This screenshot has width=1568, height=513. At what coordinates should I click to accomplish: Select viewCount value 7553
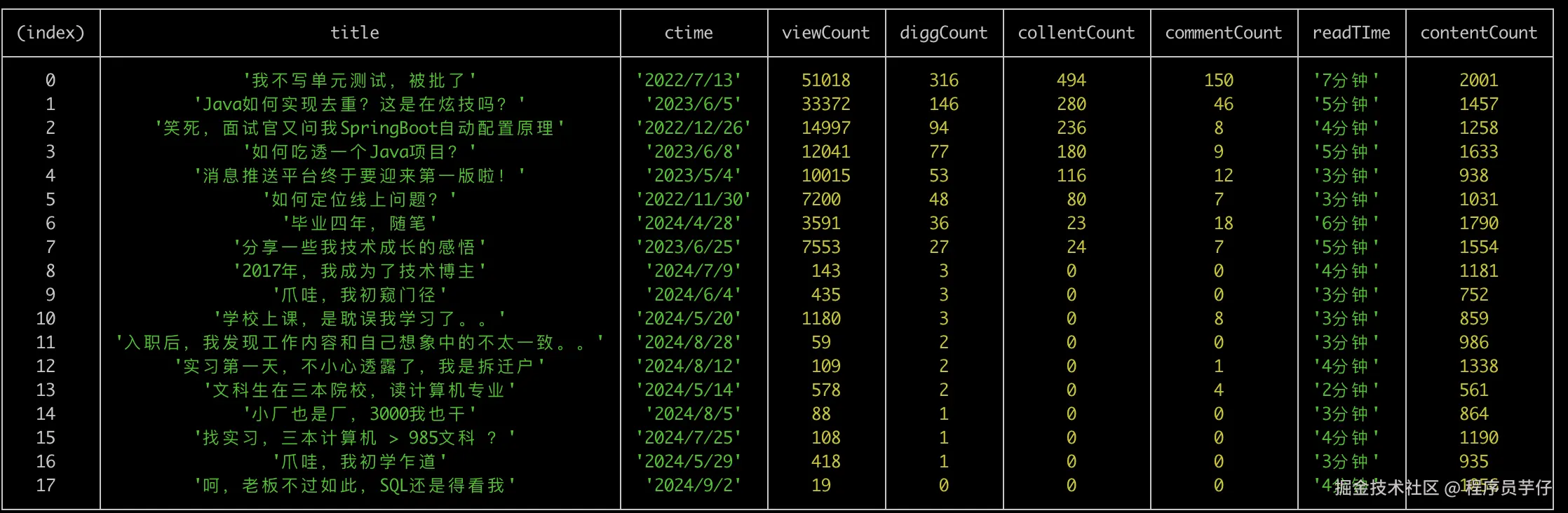[x=821, y=247]
